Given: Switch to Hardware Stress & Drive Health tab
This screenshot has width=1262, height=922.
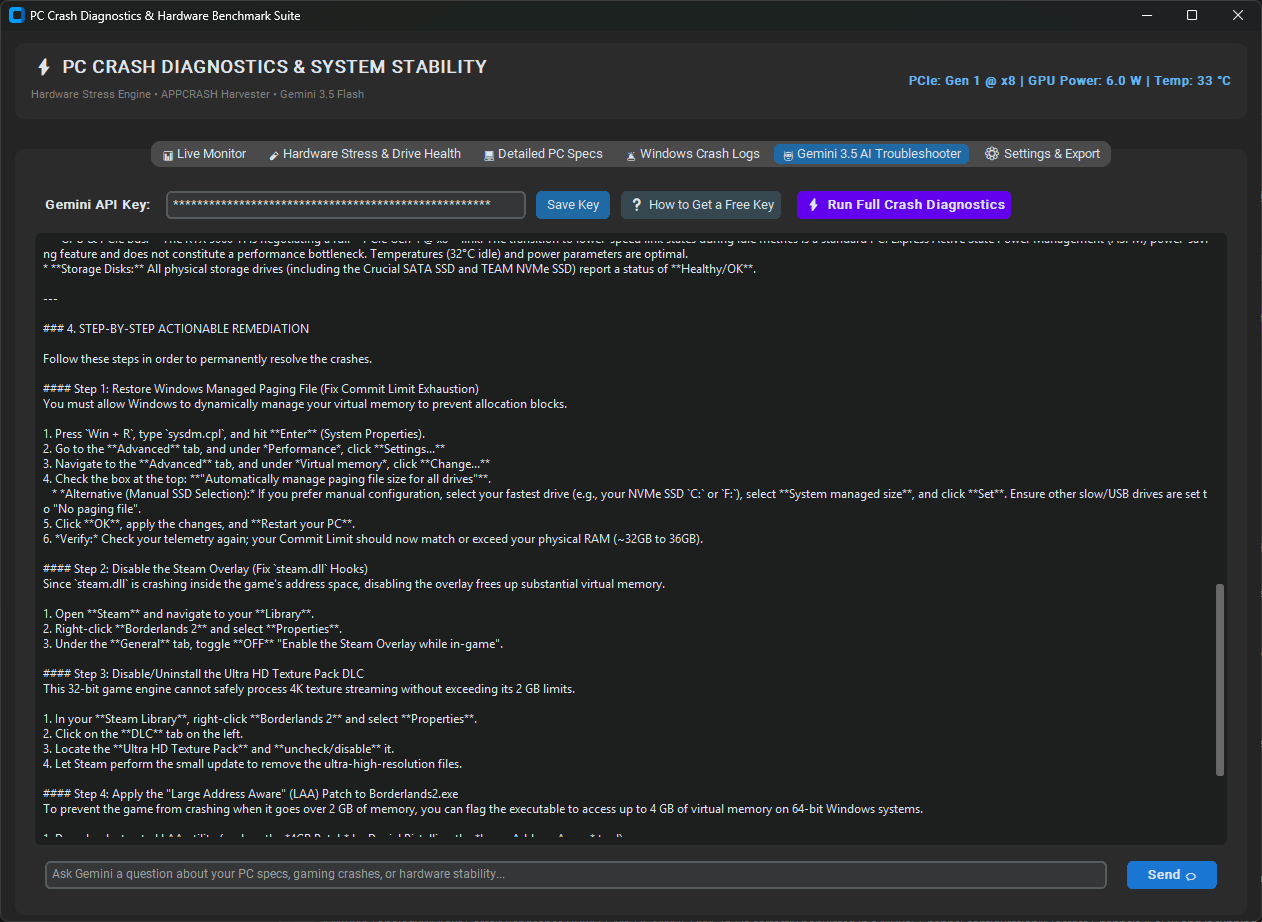Looking at the screenshot, I should point(364,154).
